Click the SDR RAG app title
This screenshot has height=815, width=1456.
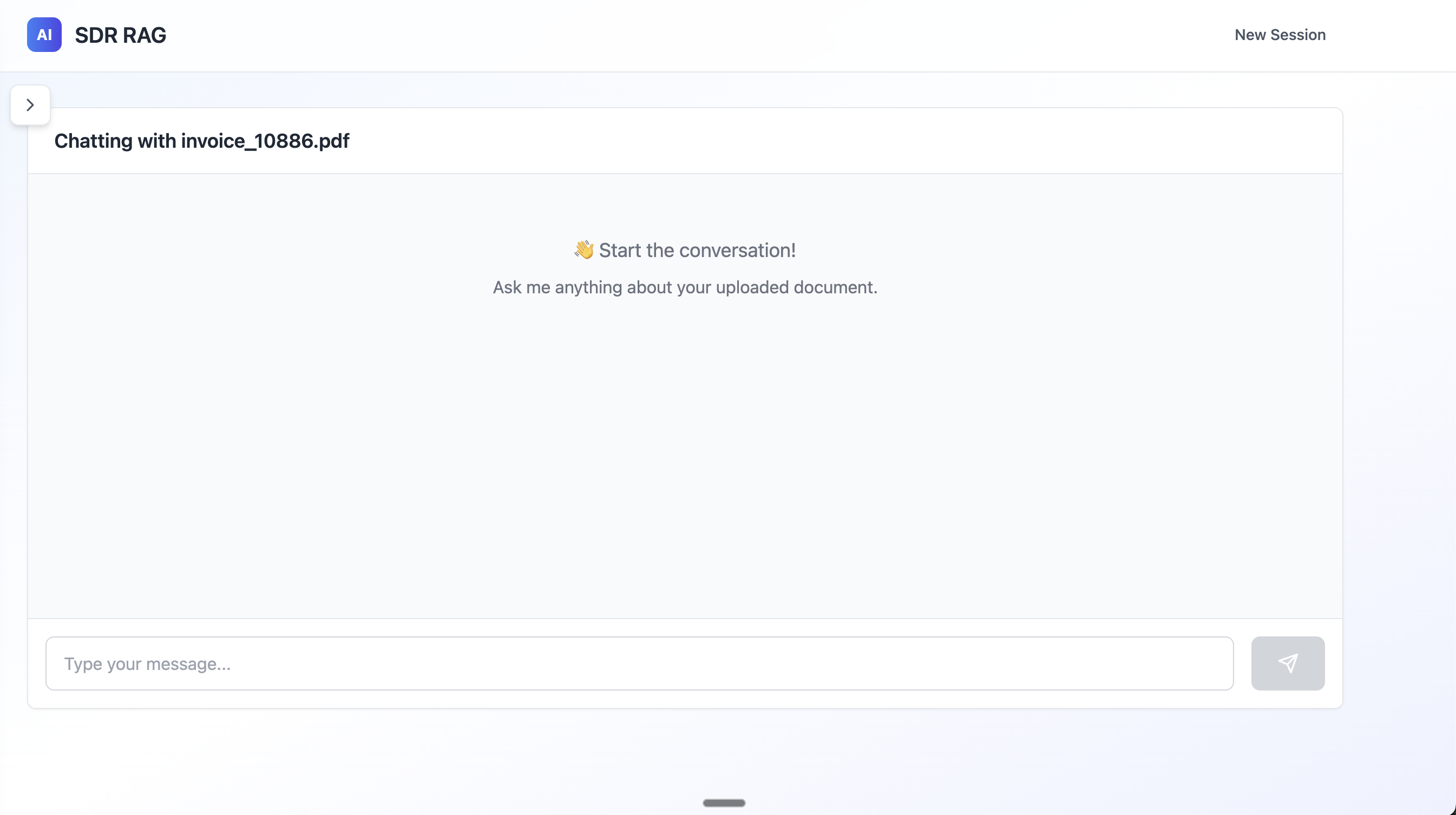coord(120,35)
